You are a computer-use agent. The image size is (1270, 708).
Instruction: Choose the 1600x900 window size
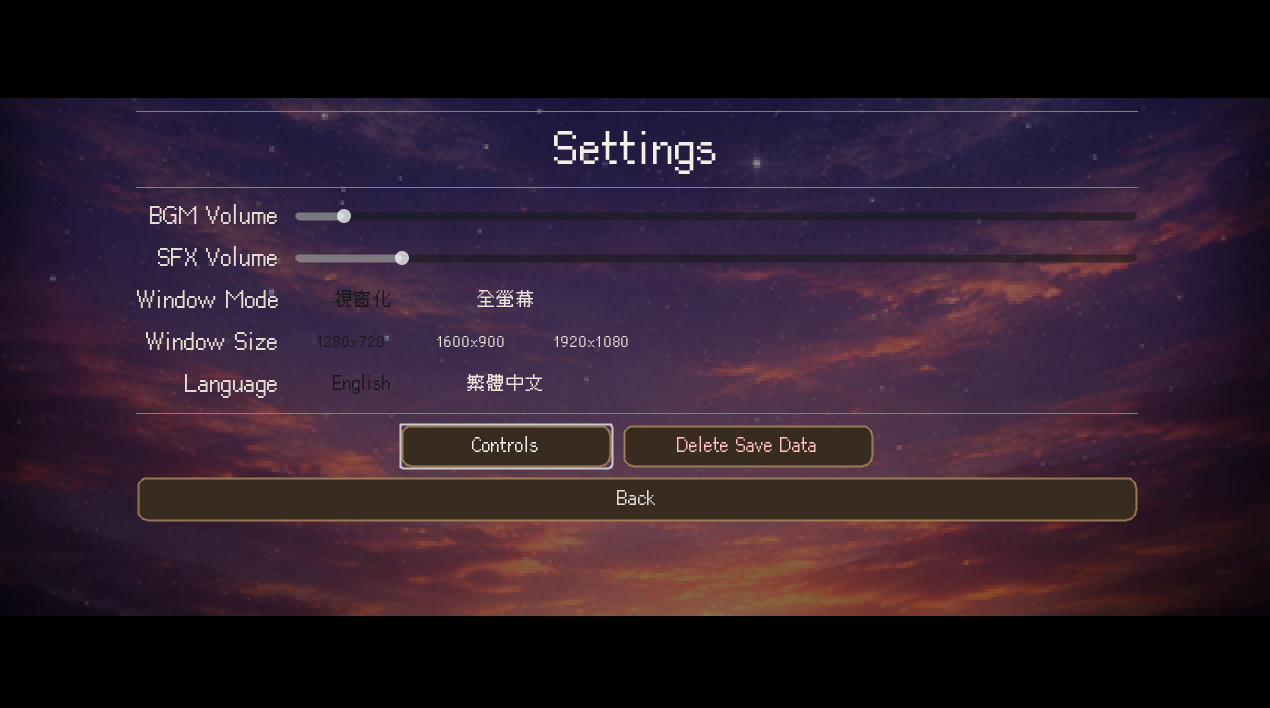[x=470, y=342]
